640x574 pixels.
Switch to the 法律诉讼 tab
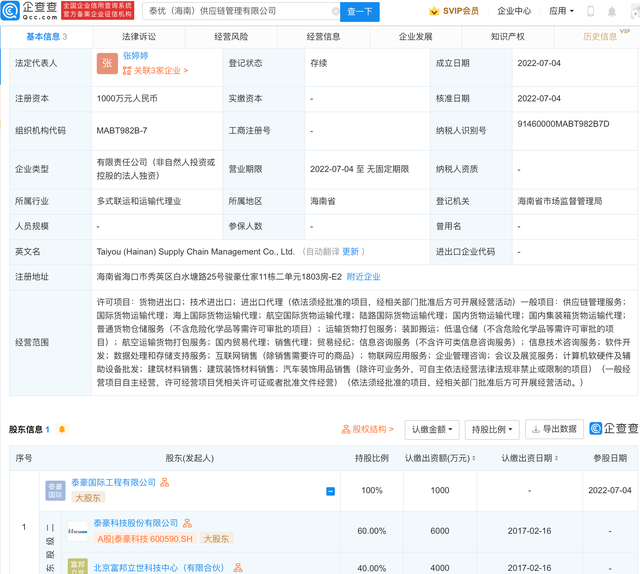pos(139,37)
